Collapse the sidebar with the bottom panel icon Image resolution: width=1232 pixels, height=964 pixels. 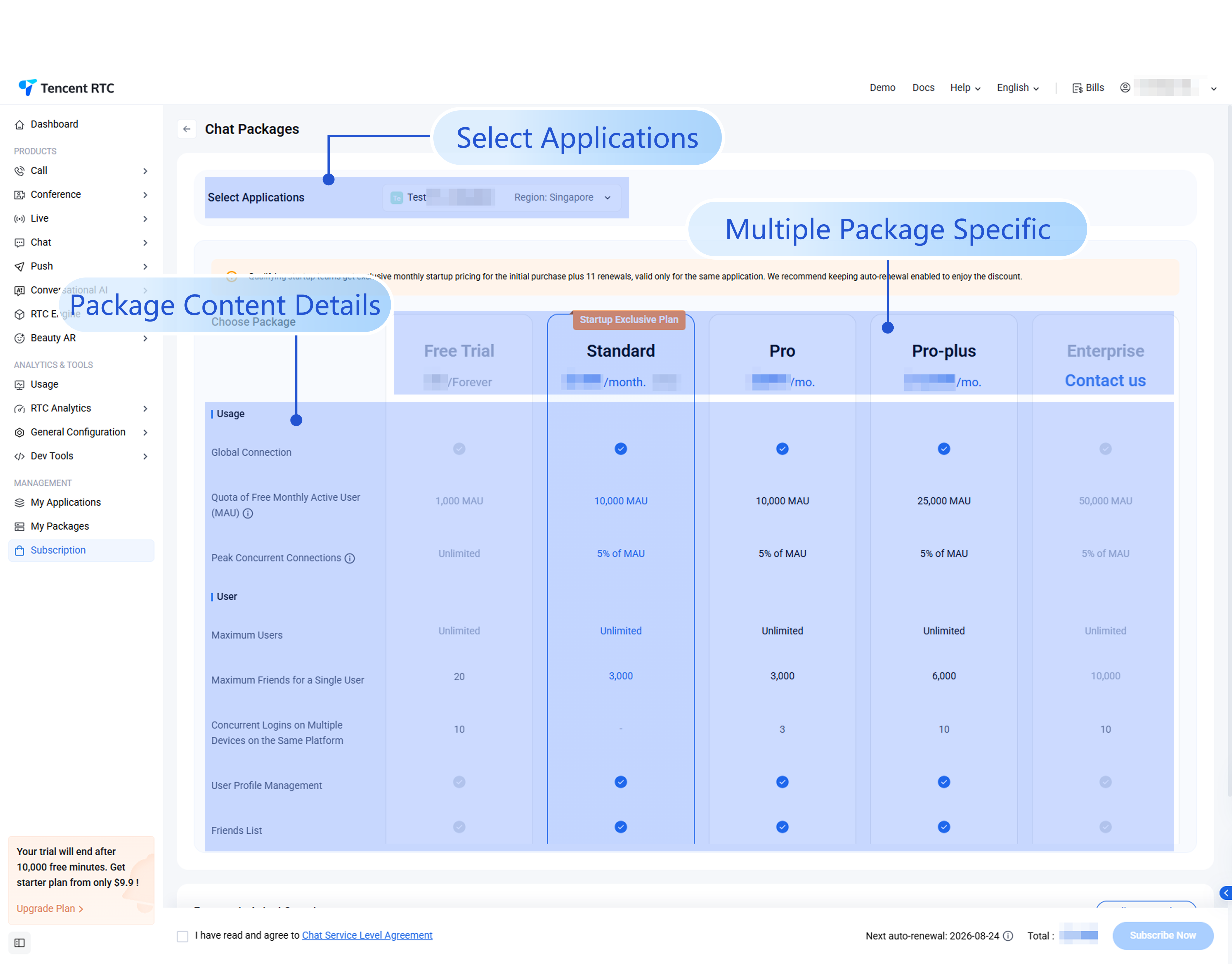[20, 943]
